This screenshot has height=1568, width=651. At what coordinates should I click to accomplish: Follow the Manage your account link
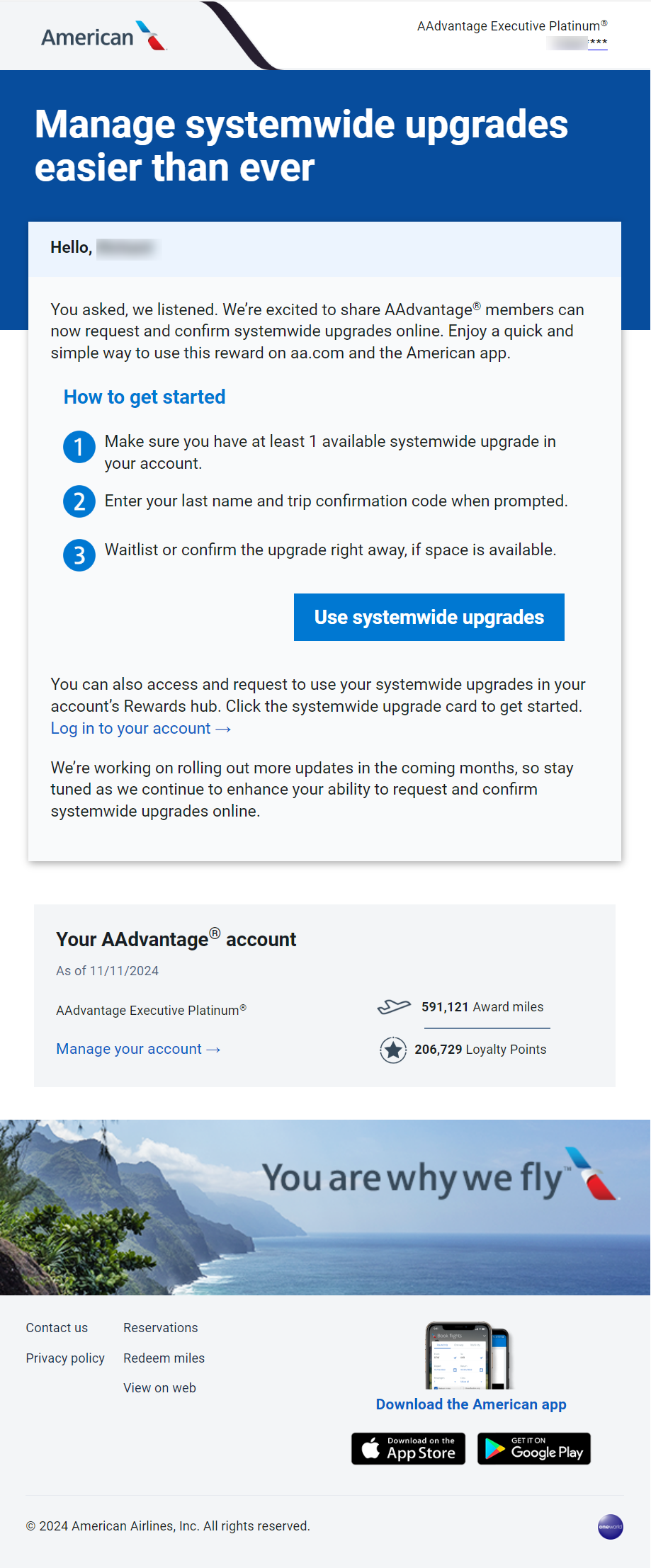tap(138, 1049)
